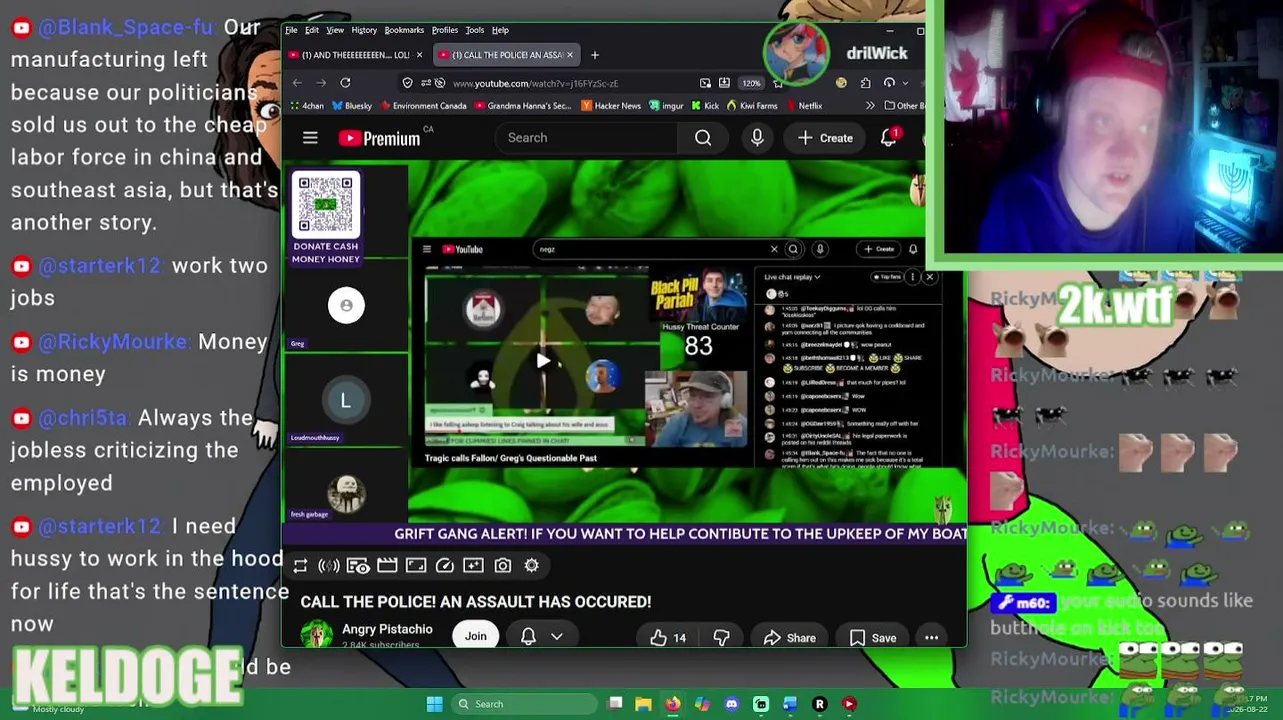The height and width of the screenshot is (720, 1283).
Task: Open the more actions three-dot menu
Action: click(x=931, y=638)
